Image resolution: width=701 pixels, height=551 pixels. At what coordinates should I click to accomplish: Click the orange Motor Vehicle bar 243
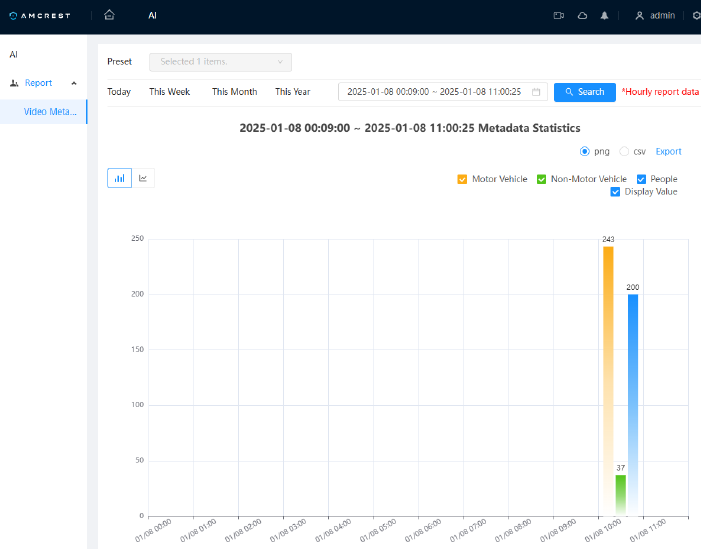point(608,381)
